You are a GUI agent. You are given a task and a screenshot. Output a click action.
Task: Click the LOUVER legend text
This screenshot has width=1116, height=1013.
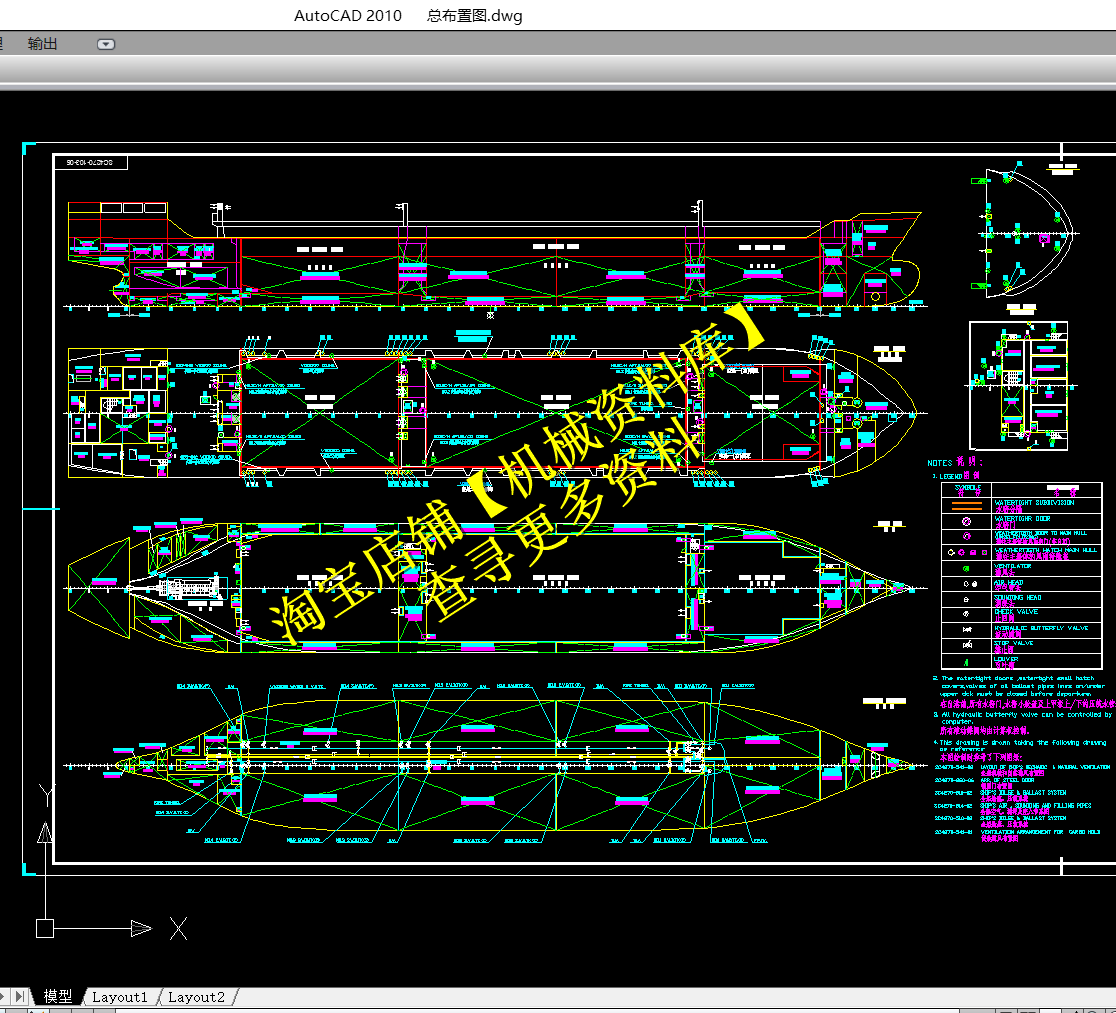click(x=1006, y=659)
